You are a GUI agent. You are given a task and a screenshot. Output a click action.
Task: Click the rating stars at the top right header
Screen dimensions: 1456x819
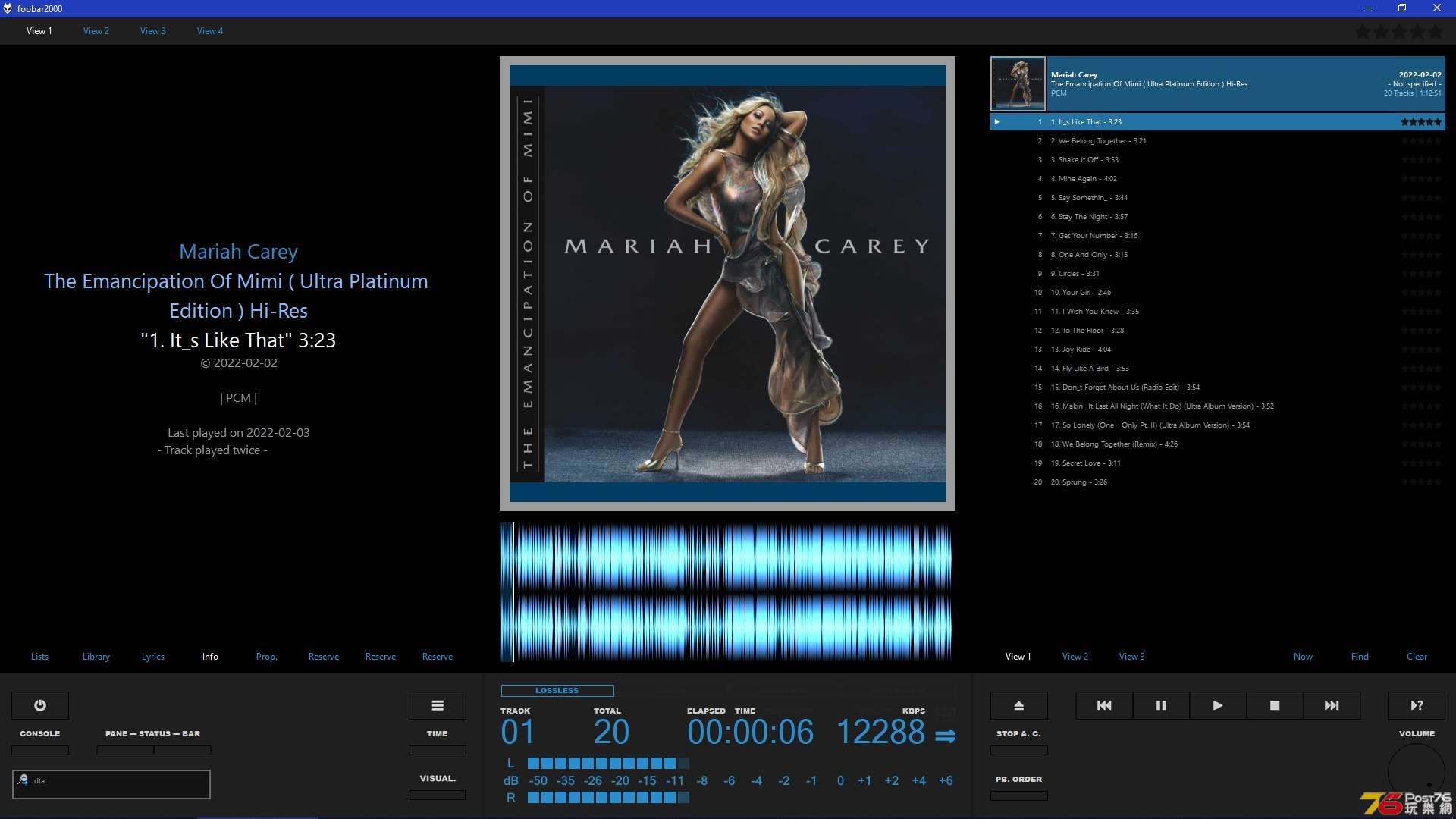click(x=1399, y=32)
